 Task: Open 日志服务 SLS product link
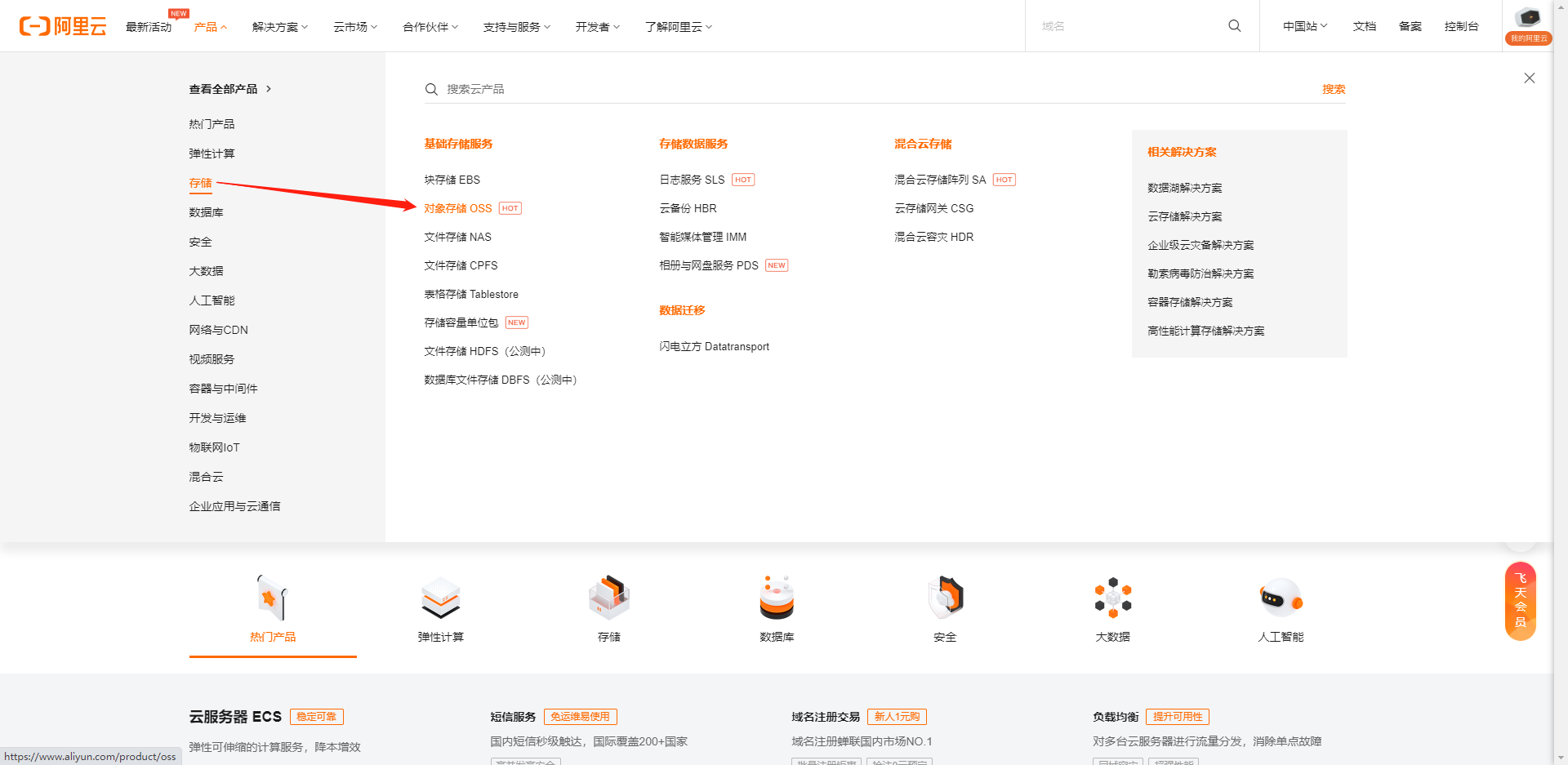coord(693,180)
